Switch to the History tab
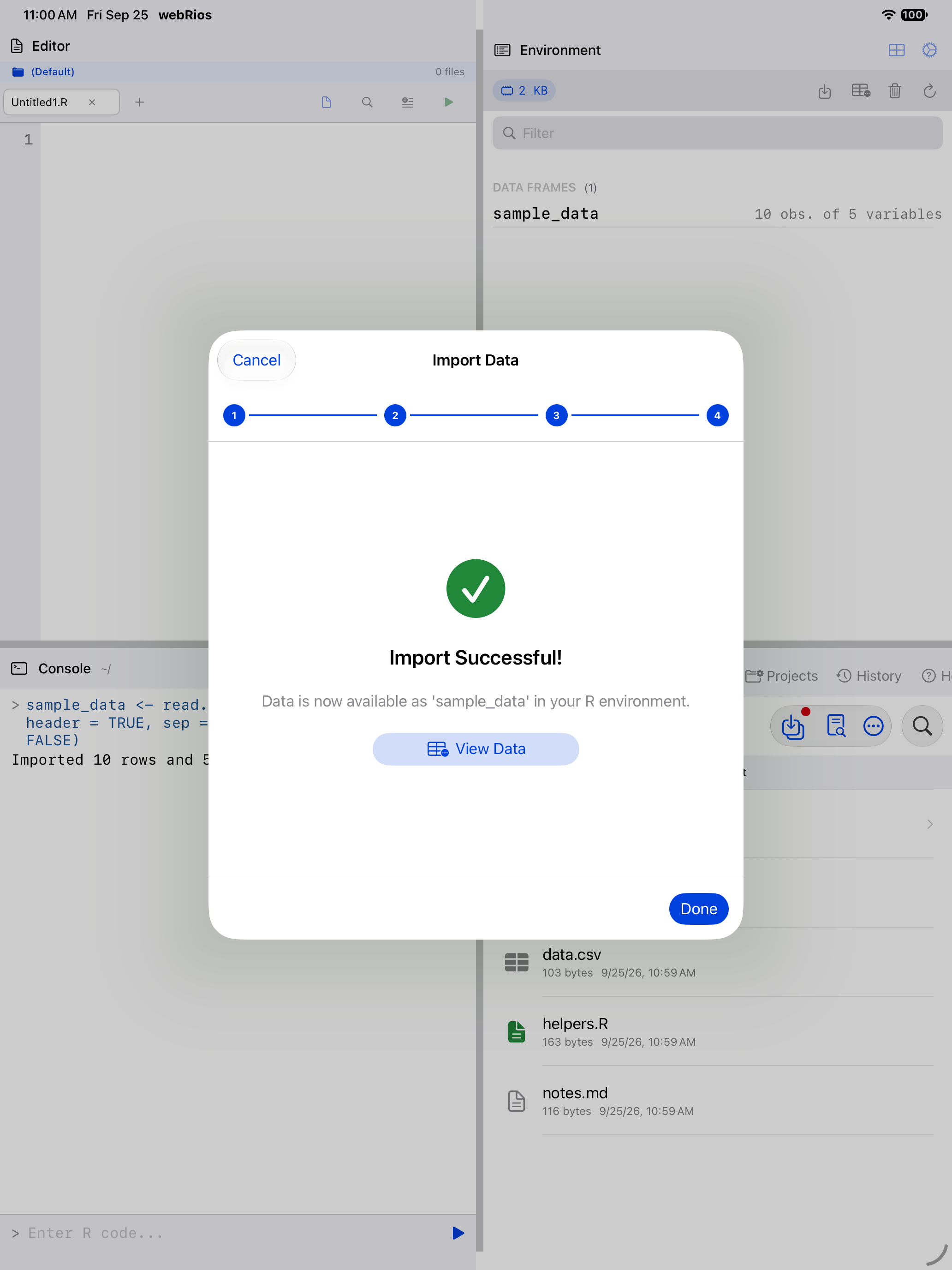The height and width of the screenshot is (1270, 952). pyautogui.click(x=869, y=676)
